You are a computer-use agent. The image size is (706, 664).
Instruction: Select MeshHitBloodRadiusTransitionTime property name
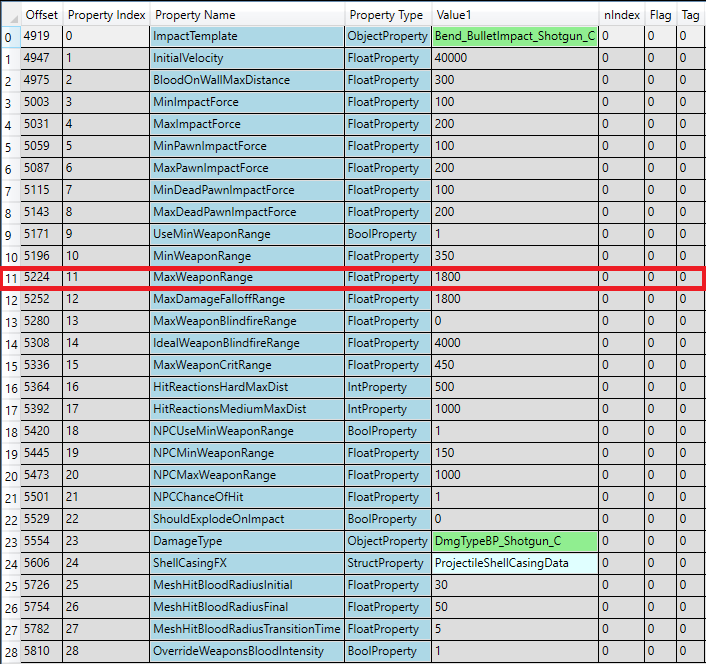coord(247,629)
